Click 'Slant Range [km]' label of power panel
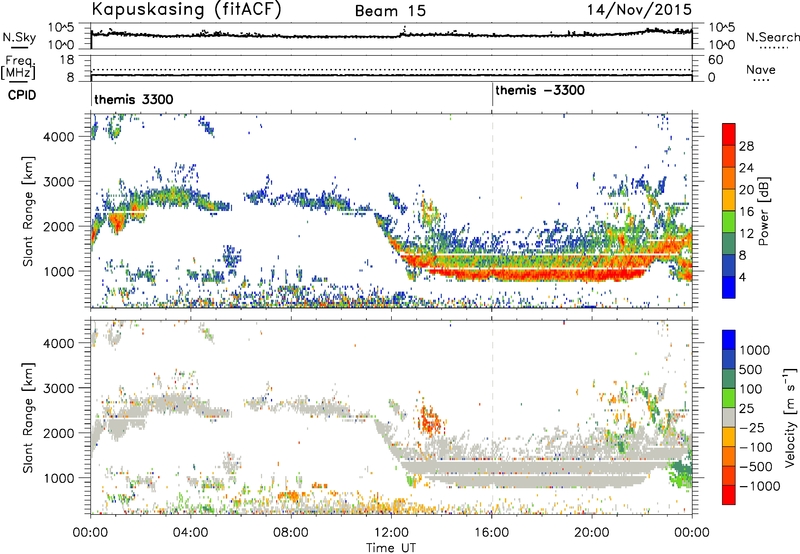 pyautogui.click(x=28, y=211)
